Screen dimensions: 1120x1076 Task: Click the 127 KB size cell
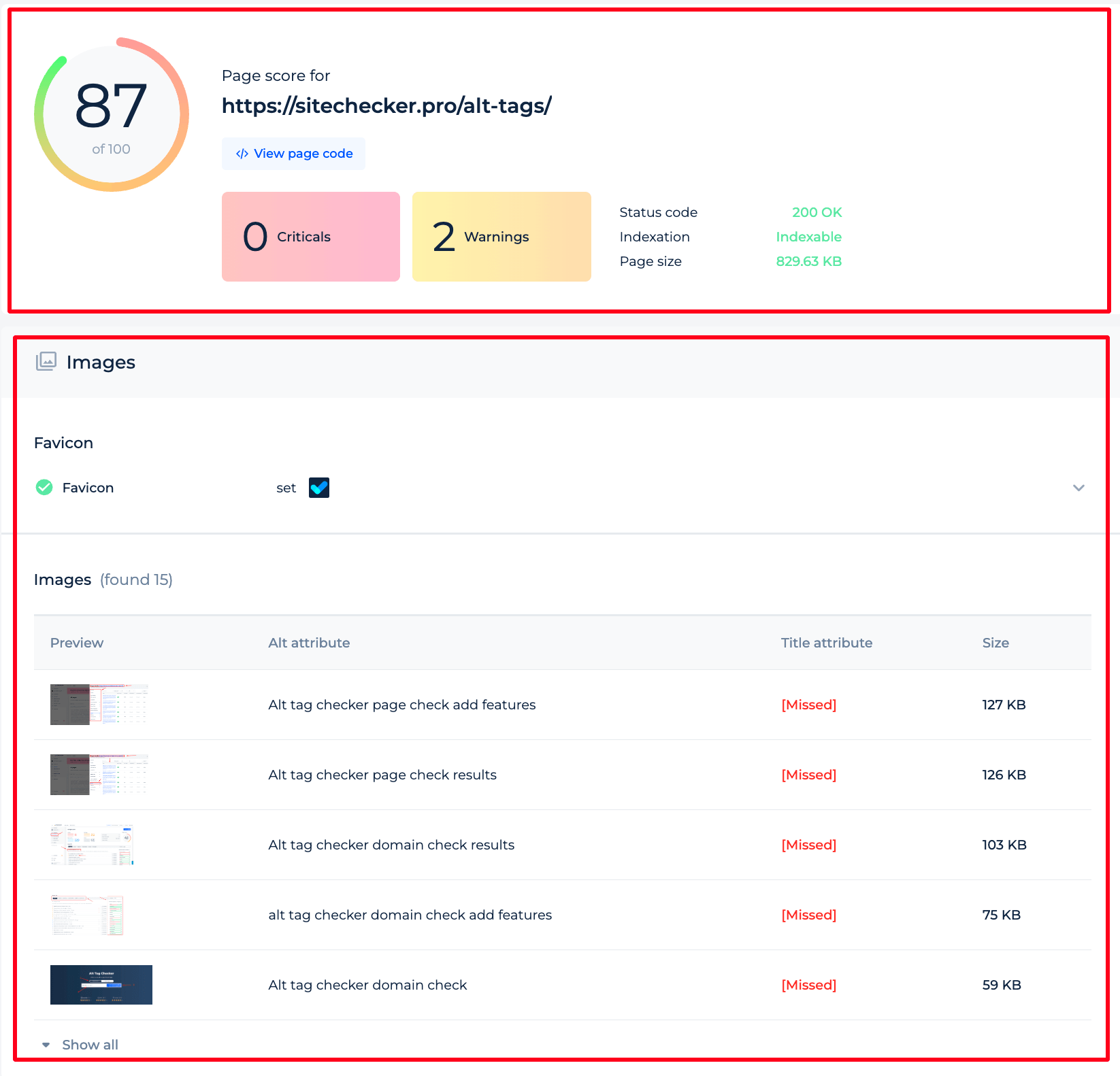(1004, 705)
